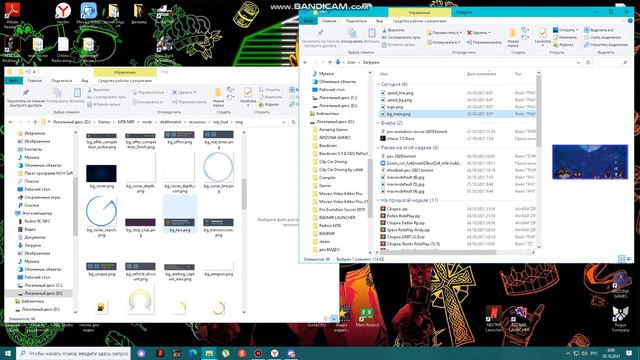Click the up arrow in the img window navigation

[35, 122]
